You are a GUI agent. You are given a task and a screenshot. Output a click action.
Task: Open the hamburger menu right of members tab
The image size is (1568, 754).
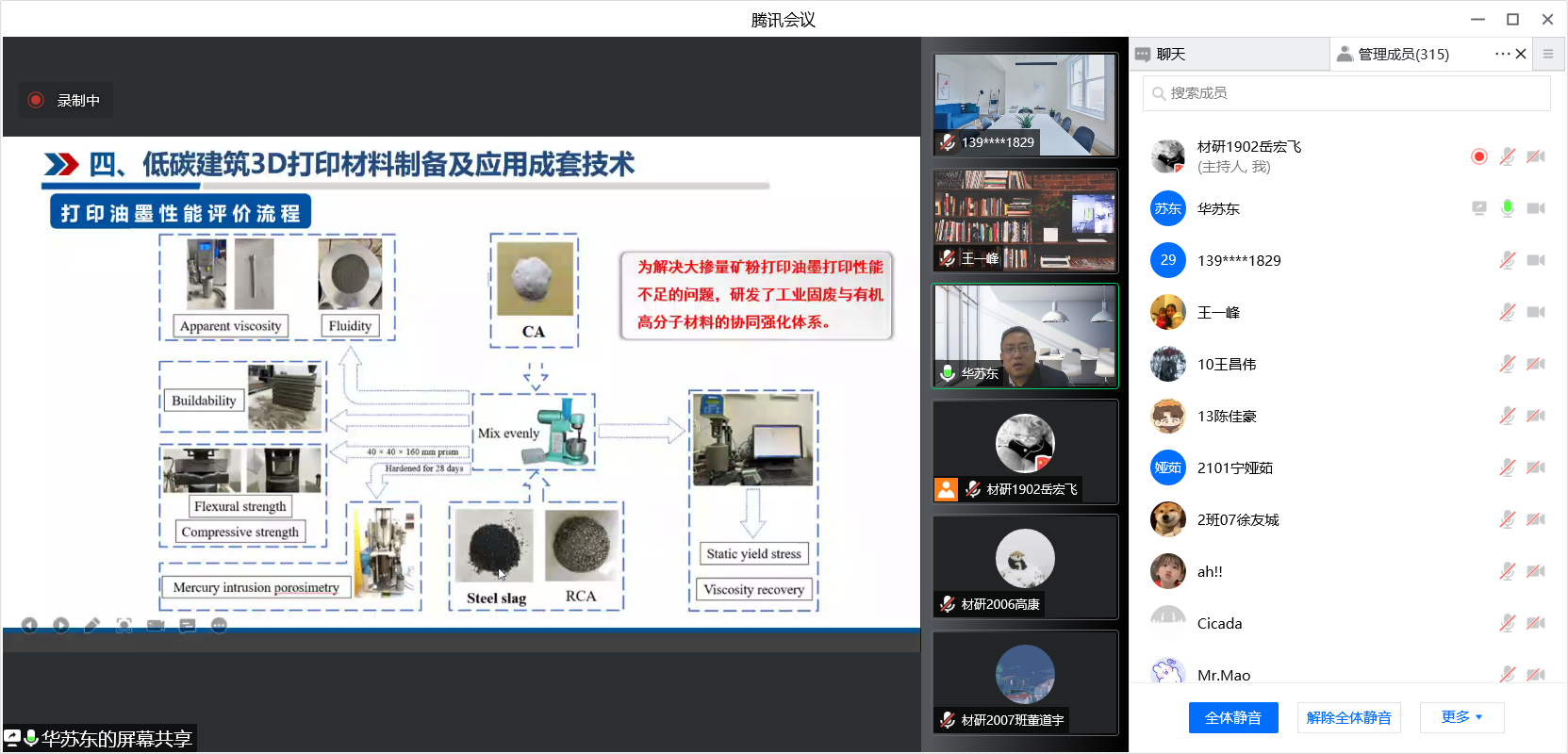coord(1547,54)
